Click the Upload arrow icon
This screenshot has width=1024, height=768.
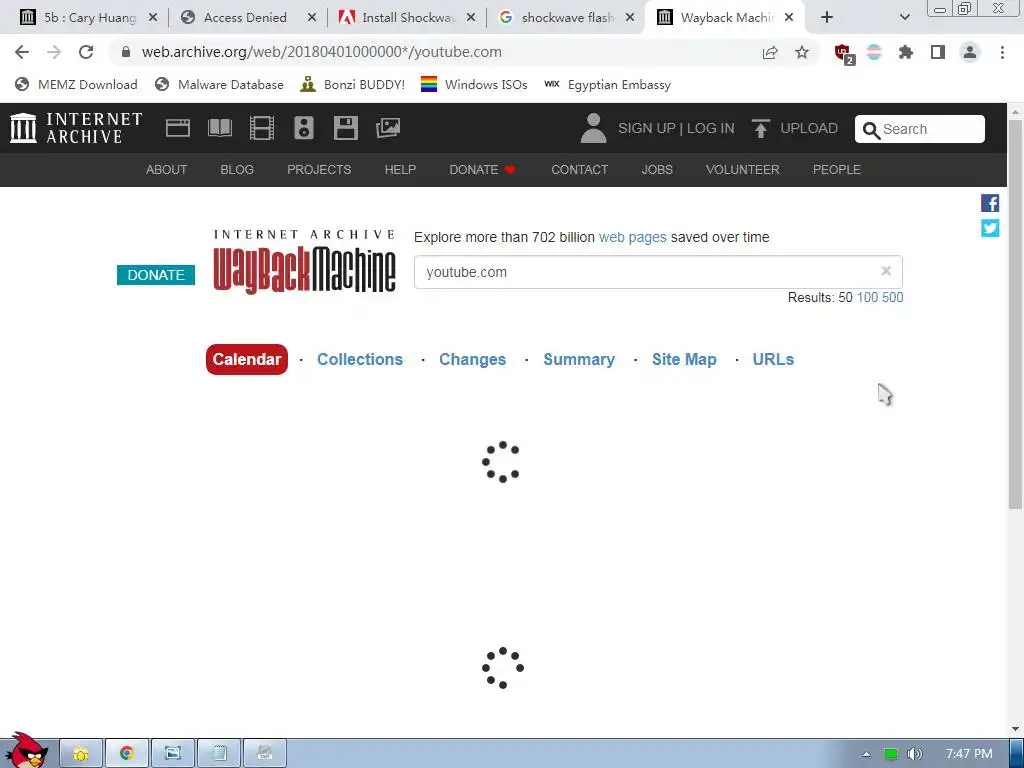[x=760, y=128]
